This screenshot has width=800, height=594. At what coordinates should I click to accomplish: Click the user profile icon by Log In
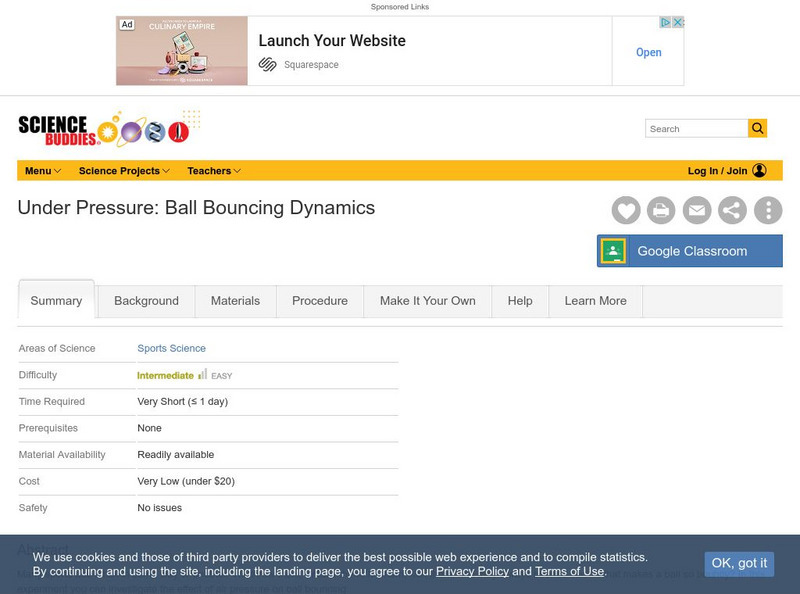[760, 171]
